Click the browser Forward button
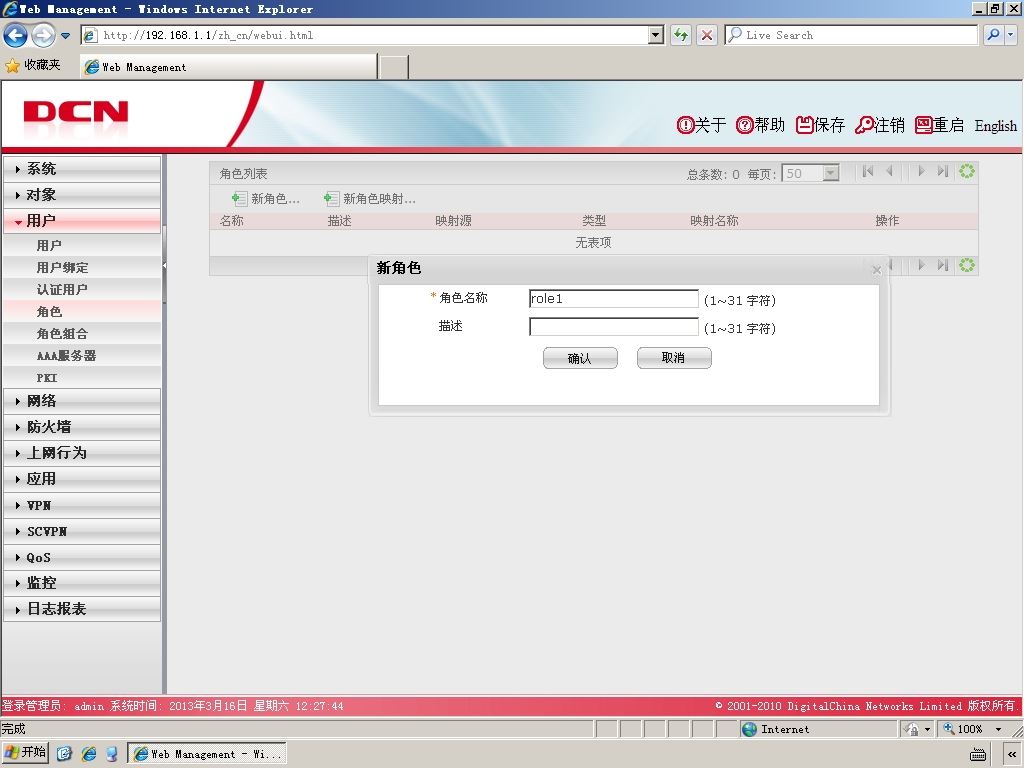The image size is (1024, 768). click(x=43, y=35)
